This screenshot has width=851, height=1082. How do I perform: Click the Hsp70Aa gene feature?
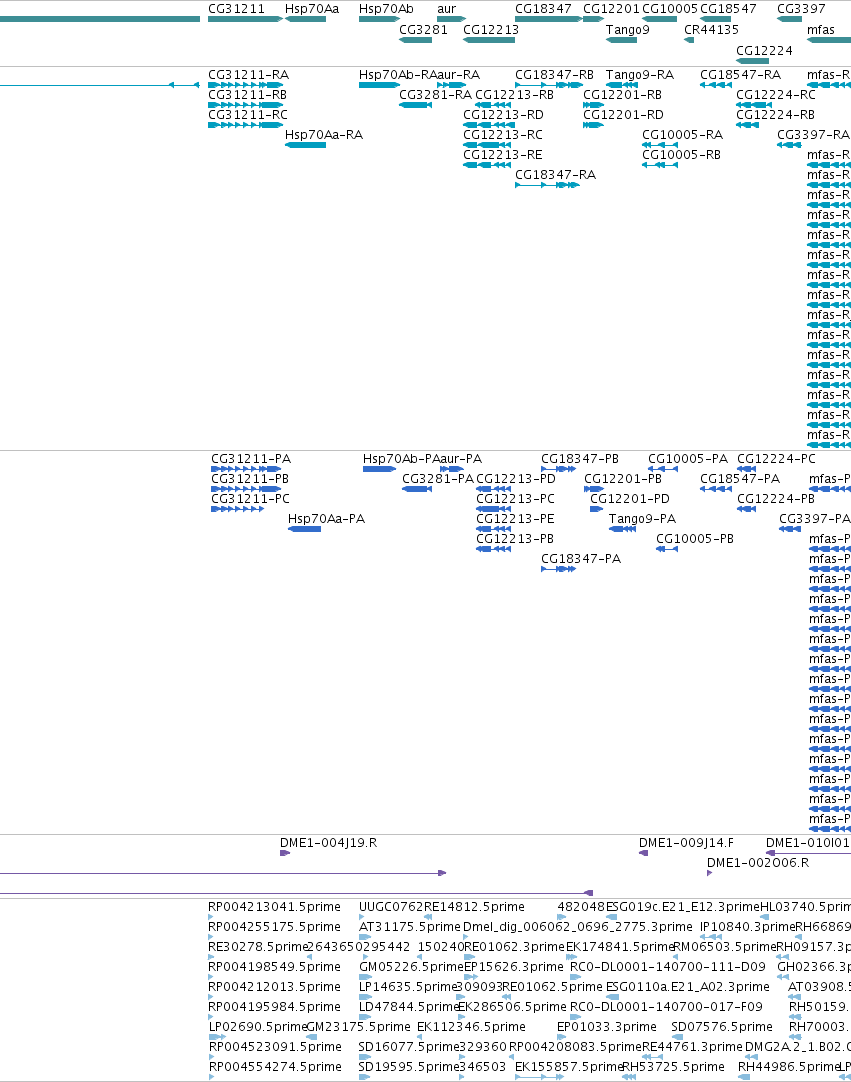(306, 19)
